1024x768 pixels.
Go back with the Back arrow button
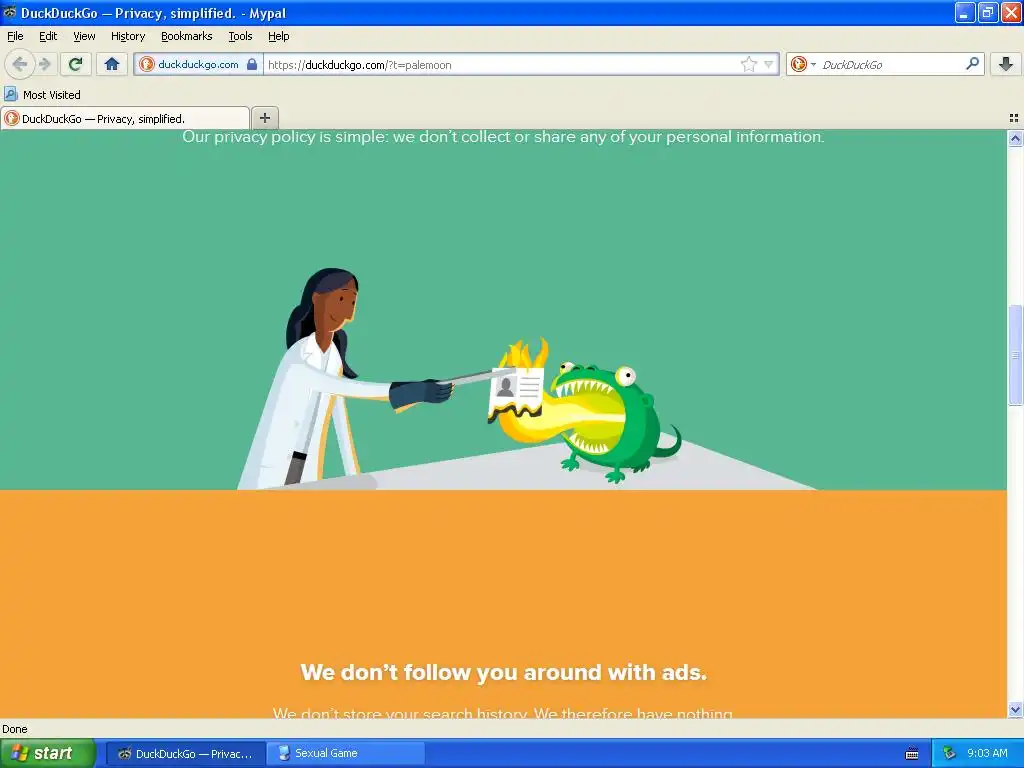pyautogui.click(x=19, y=64)
